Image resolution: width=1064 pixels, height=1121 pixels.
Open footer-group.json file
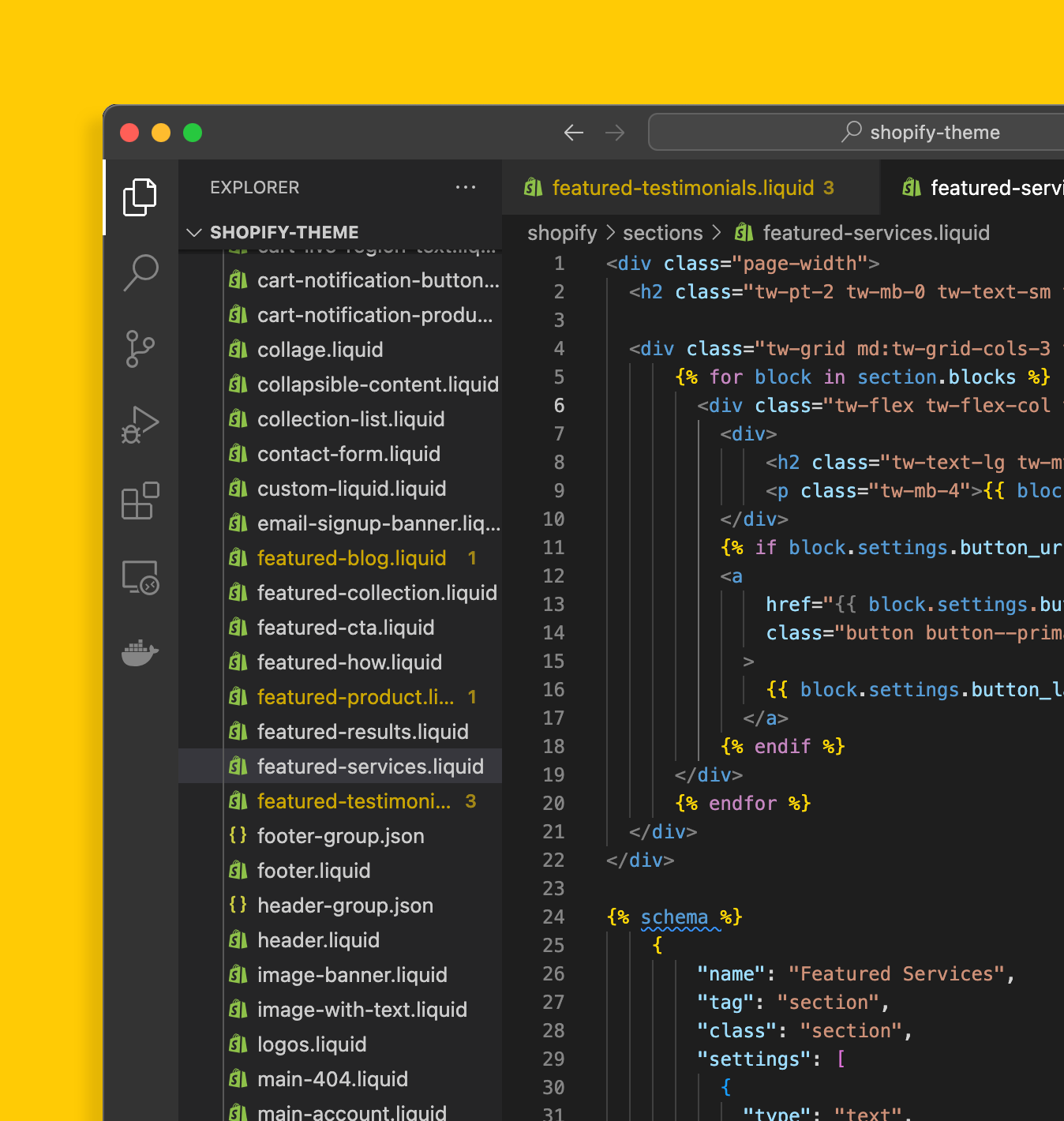(x=340, y=836)
